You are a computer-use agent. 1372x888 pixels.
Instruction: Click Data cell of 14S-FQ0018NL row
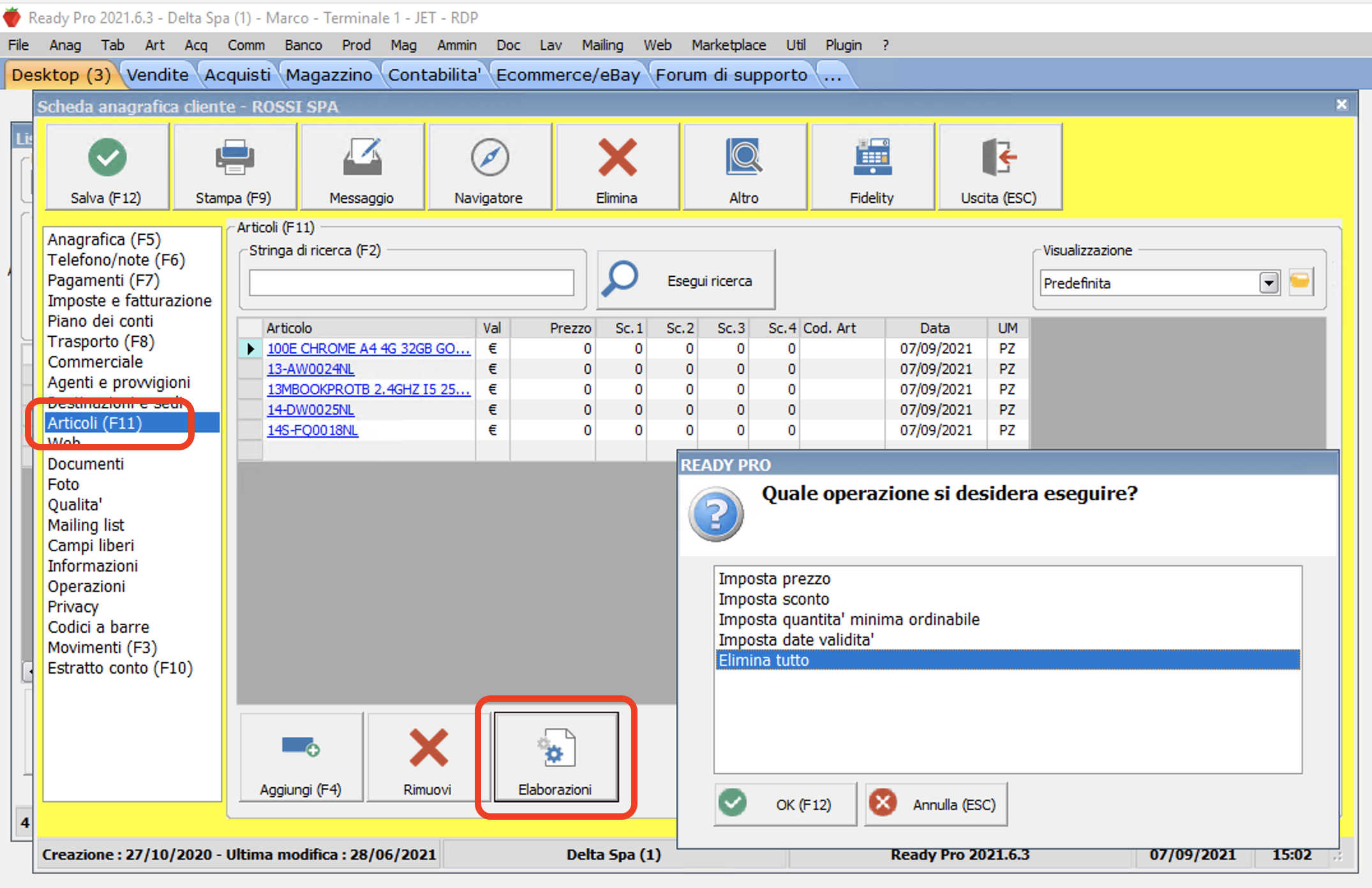coord(936,431)
